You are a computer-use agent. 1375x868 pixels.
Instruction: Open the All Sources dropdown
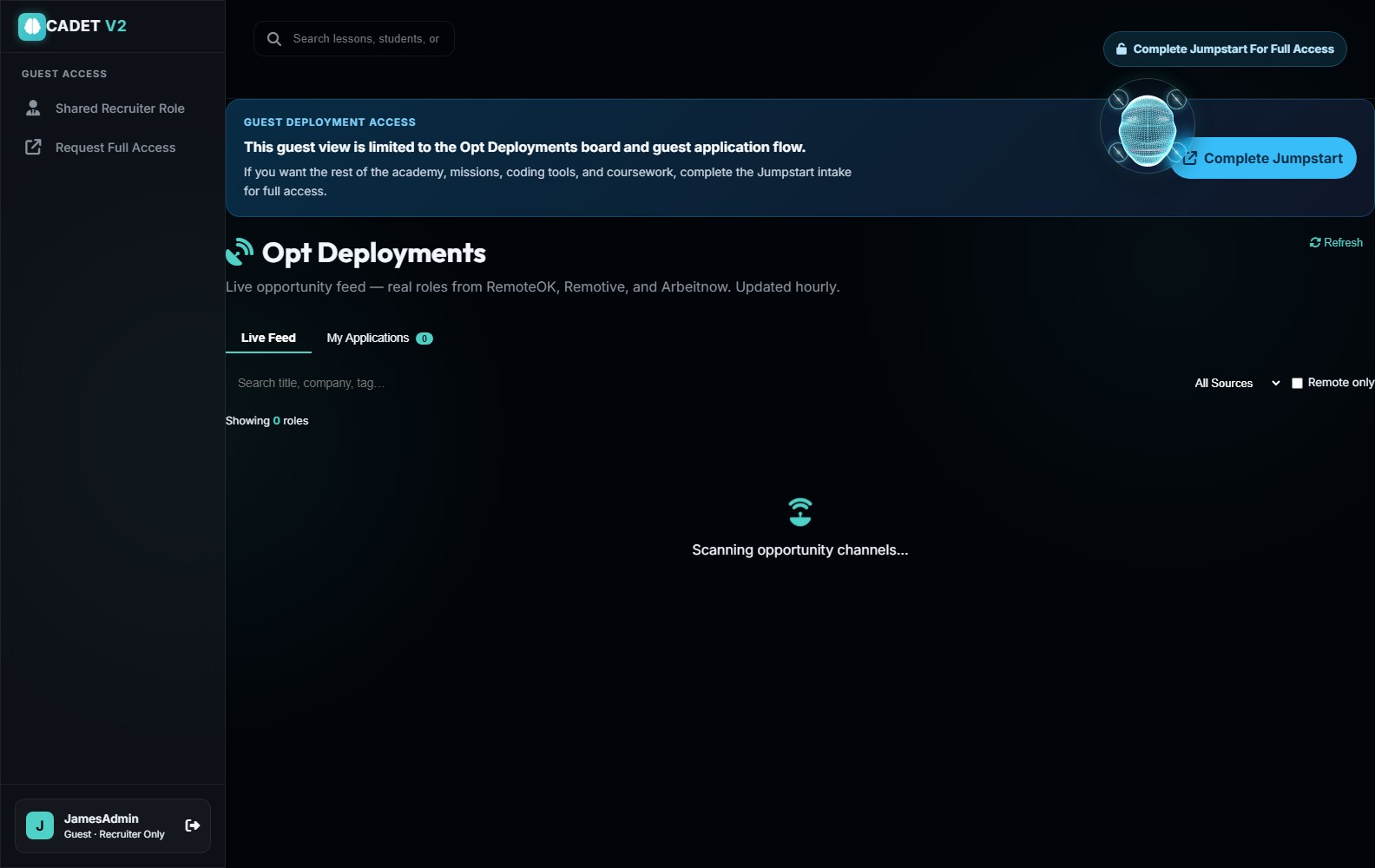click(1237, 383)
